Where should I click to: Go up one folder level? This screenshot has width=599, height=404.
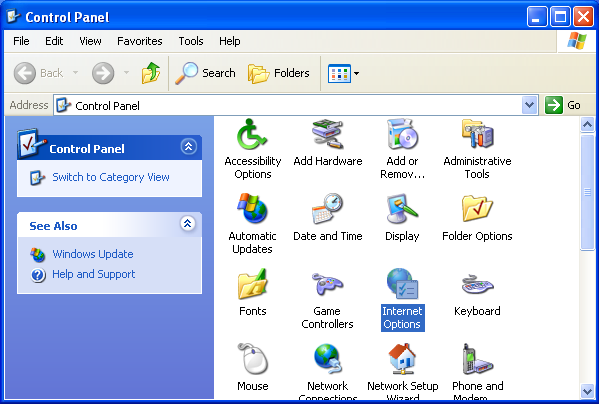click(x=151, y=73)
